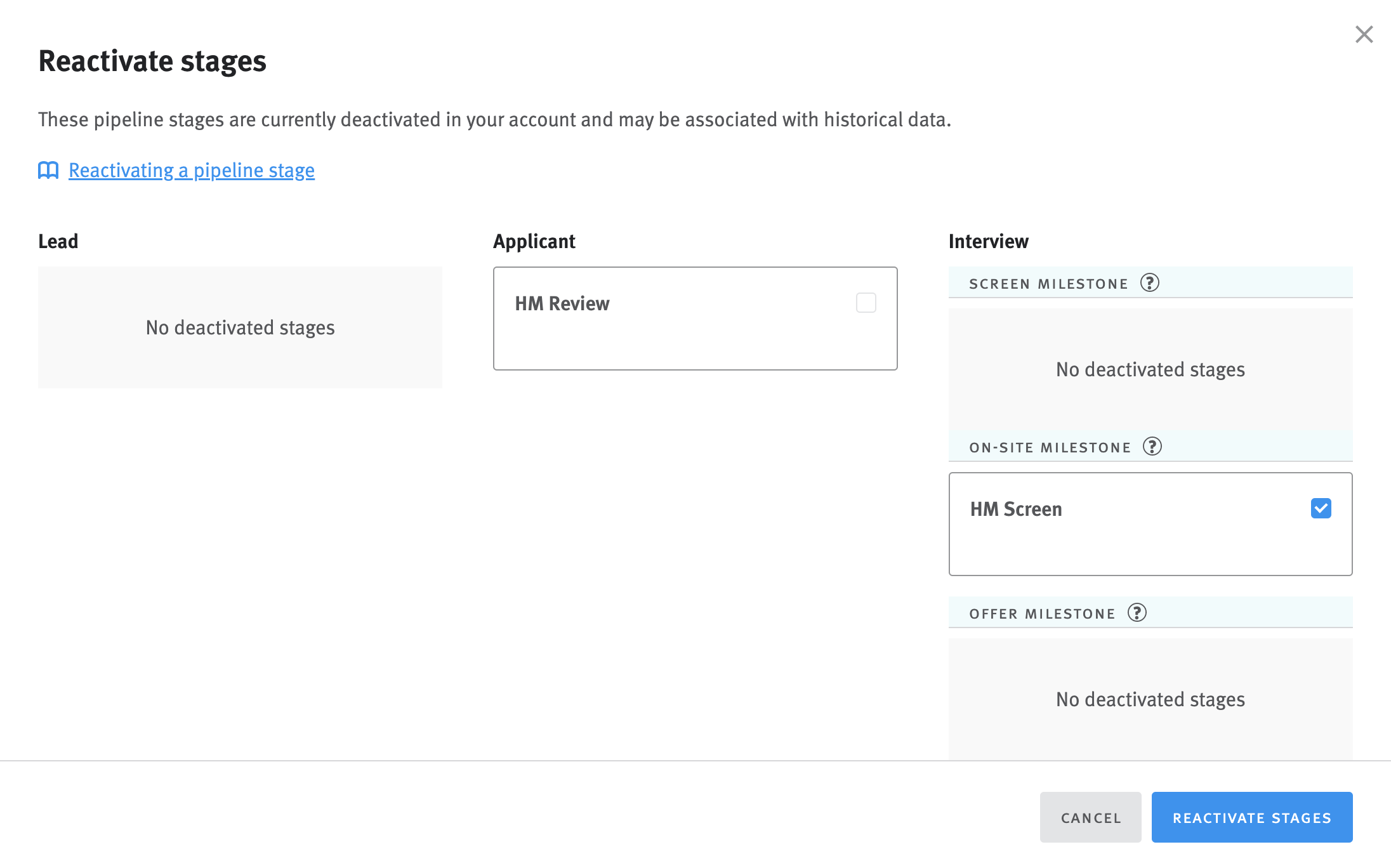
Task: Toggle HM Review stage for reactivation
Action: 865,303
